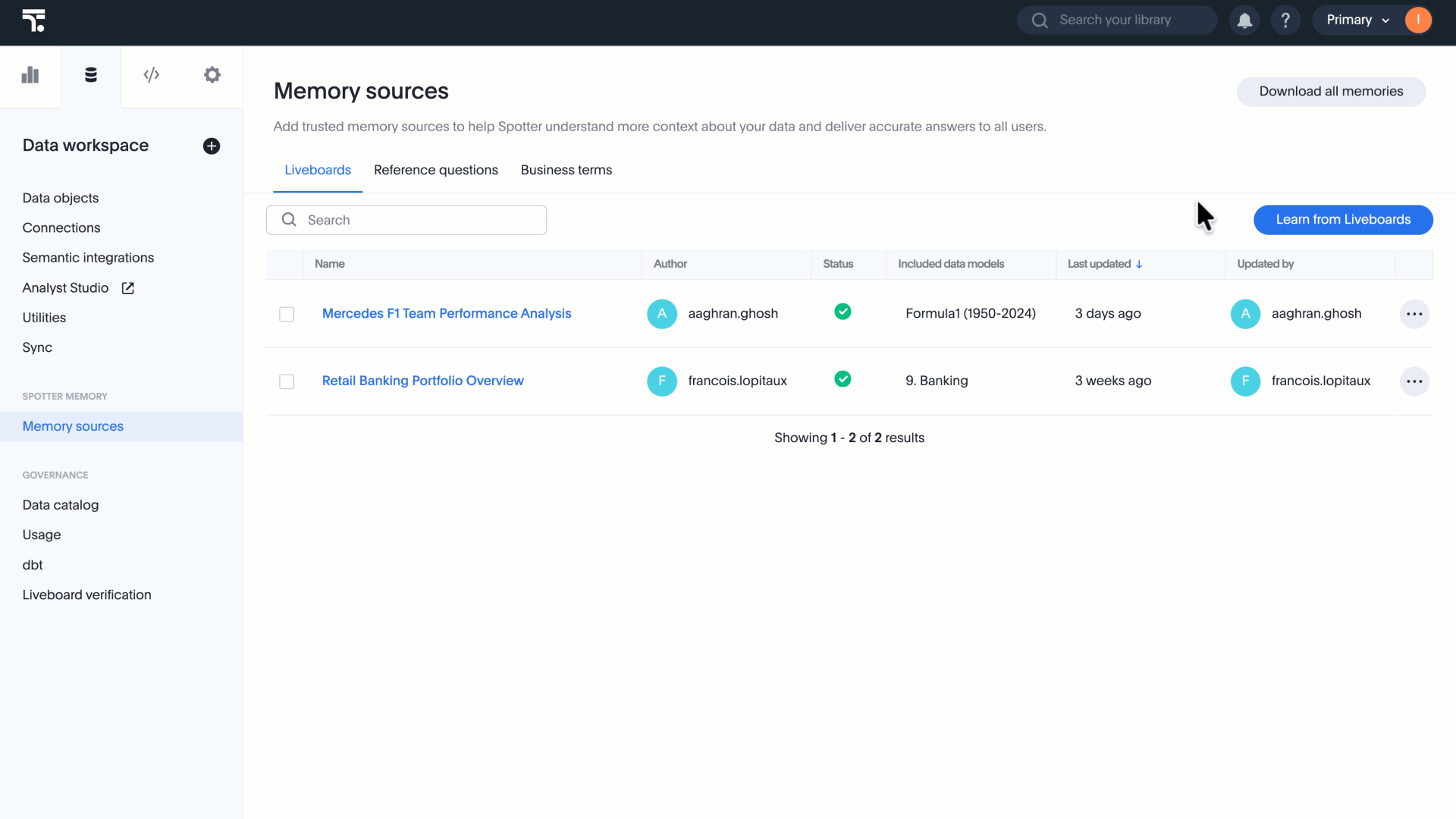Open the Develop code brackets icon
This screenshot has height=819, width=1456.
[152, 74]
